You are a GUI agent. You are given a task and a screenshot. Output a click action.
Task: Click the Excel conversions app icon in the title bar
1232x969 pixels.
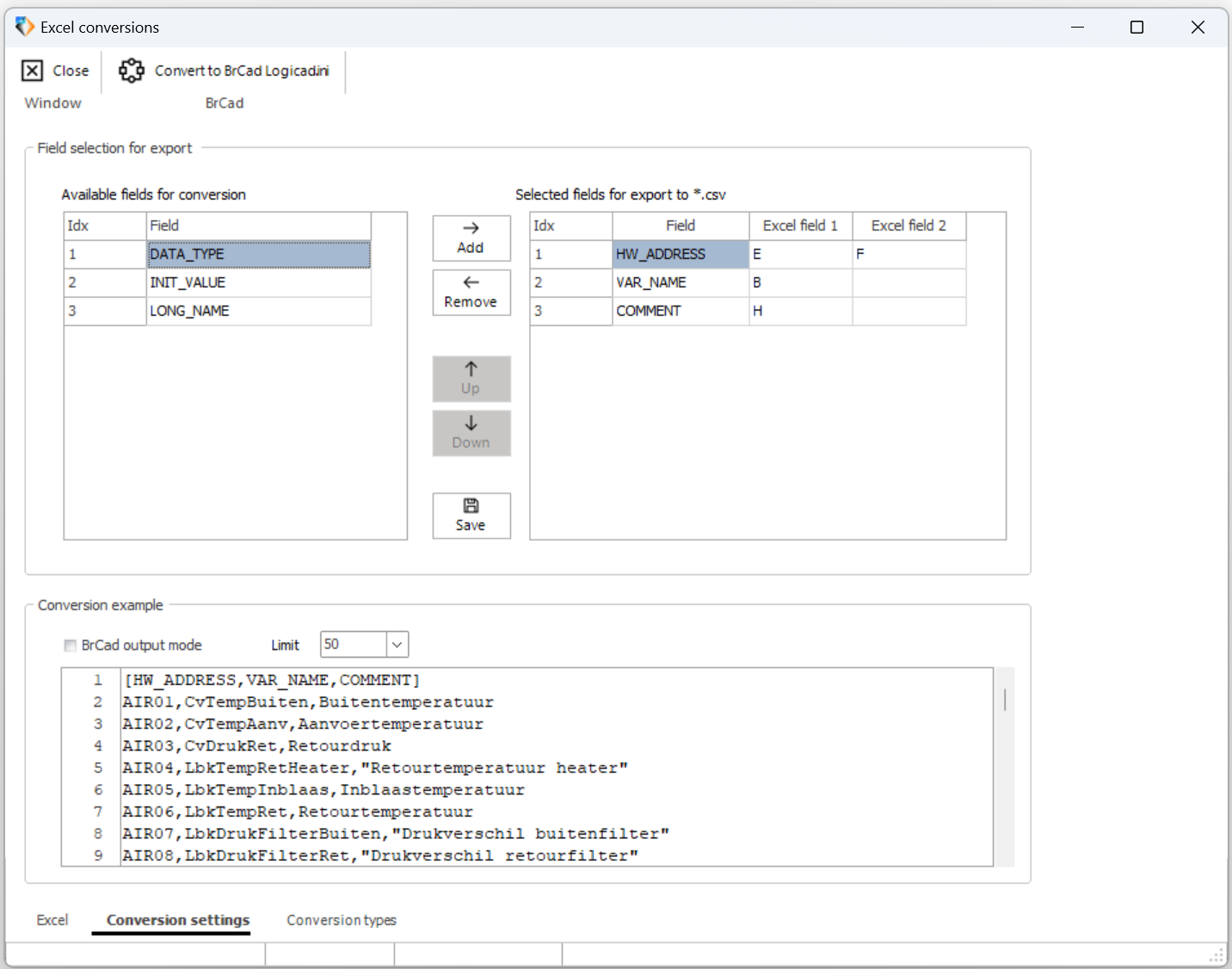click(x=25, y=27)
